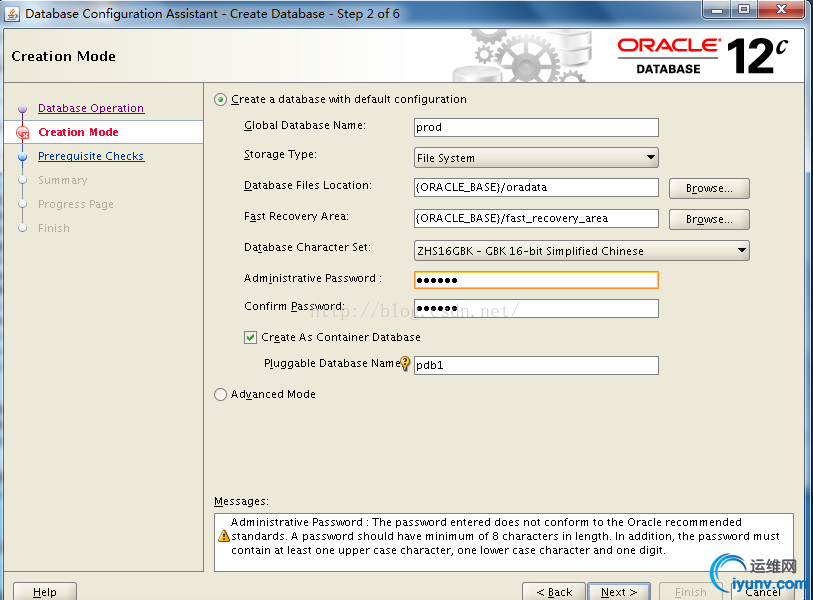Toggle Create As Container Database checkbox
This screenshot has height=600, width=813.
click(x=250, y=338)
